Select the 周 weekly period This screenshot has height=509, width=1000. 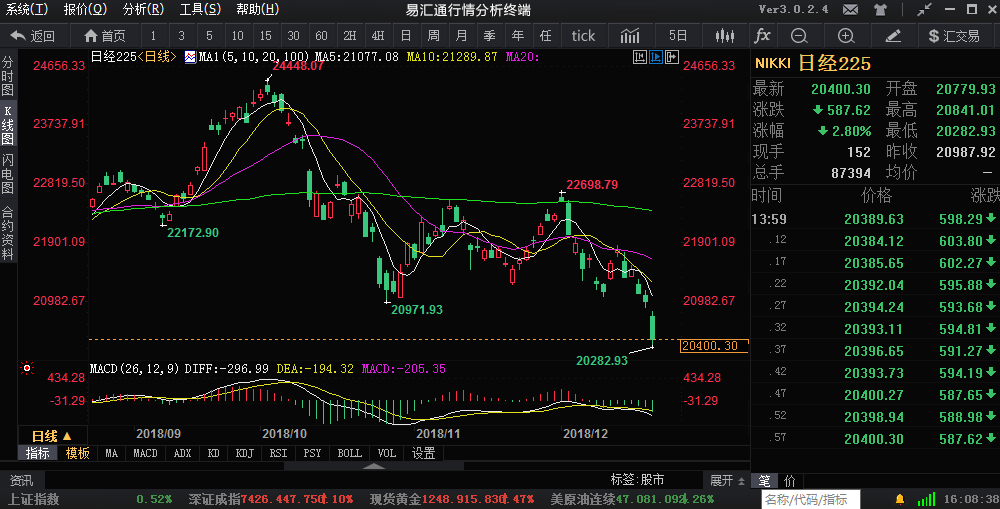[434, 36]
